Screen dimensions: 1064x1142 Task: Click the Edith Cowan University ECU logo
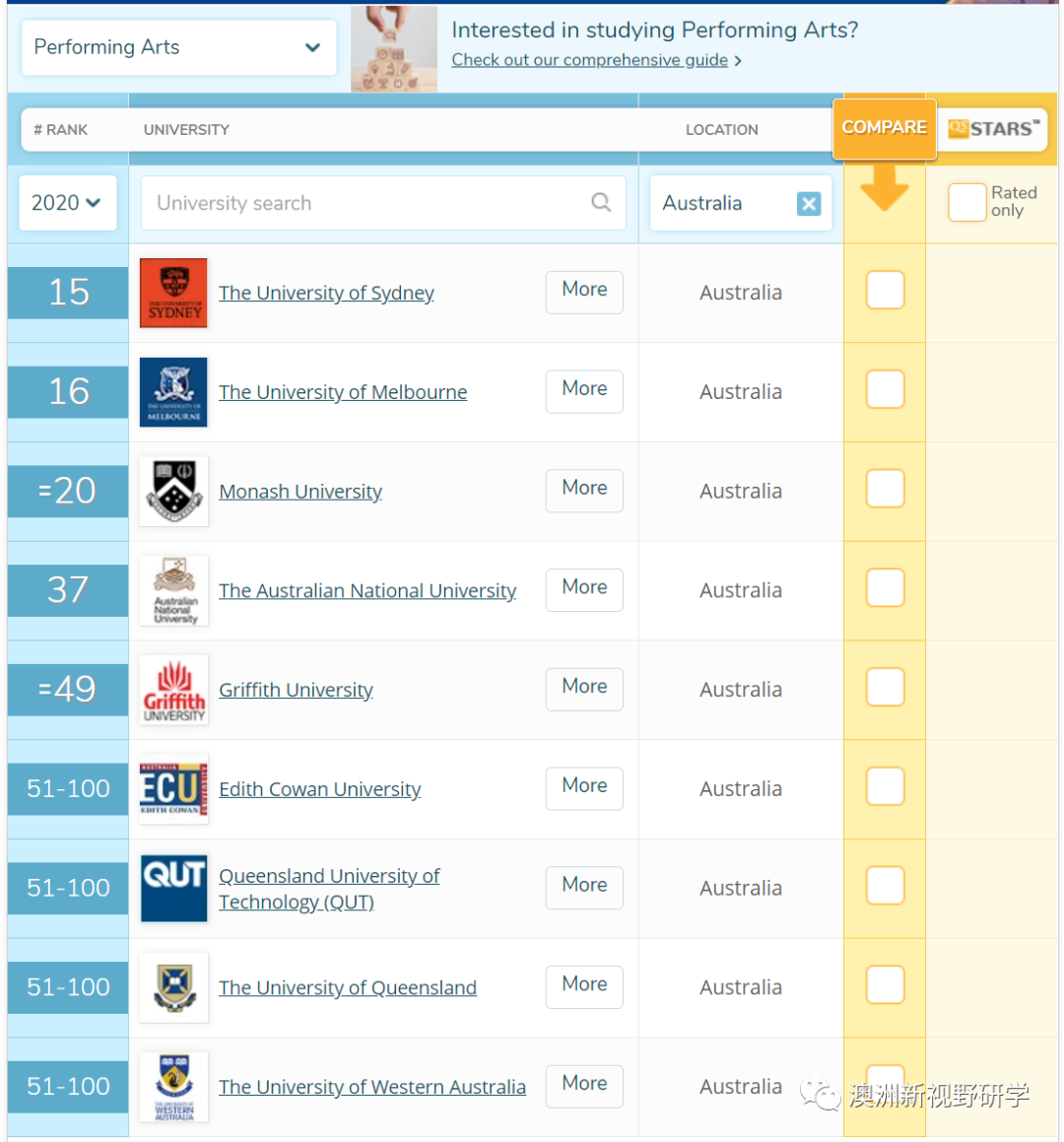(x=173, y=789)
